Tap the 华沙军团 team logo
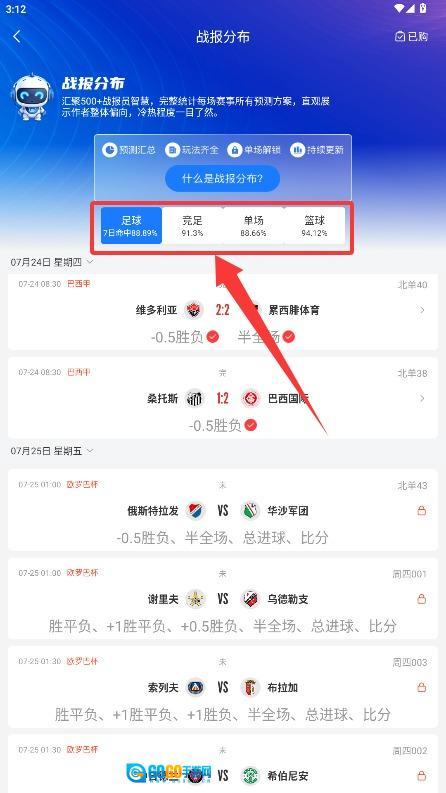The height and width of the screenshot is (793, 446). pyautogui.click(x=250, y=511)
